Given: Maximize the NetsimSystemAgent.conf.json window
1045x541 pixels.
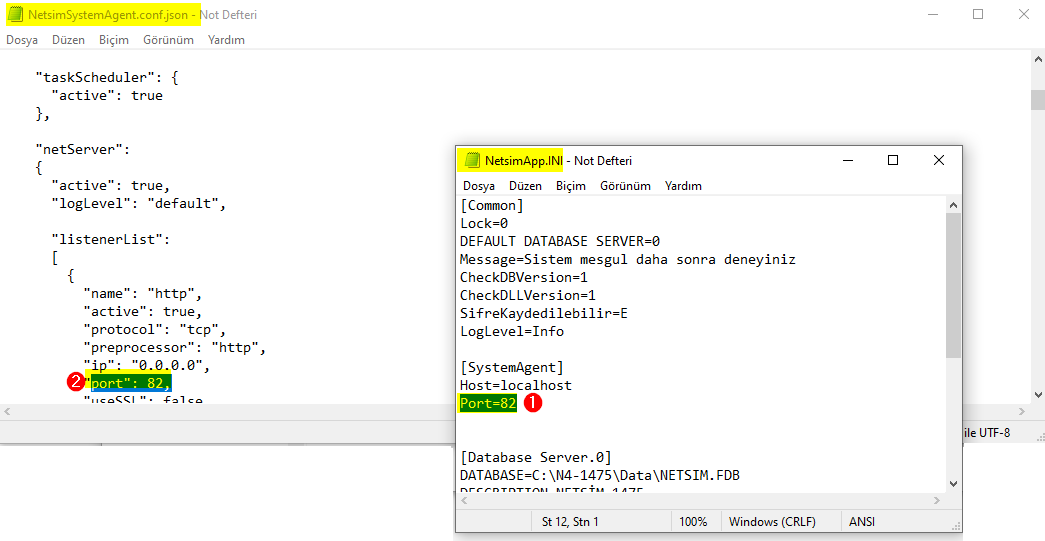Looking at the screenshot, I should (x=978, y=14).
